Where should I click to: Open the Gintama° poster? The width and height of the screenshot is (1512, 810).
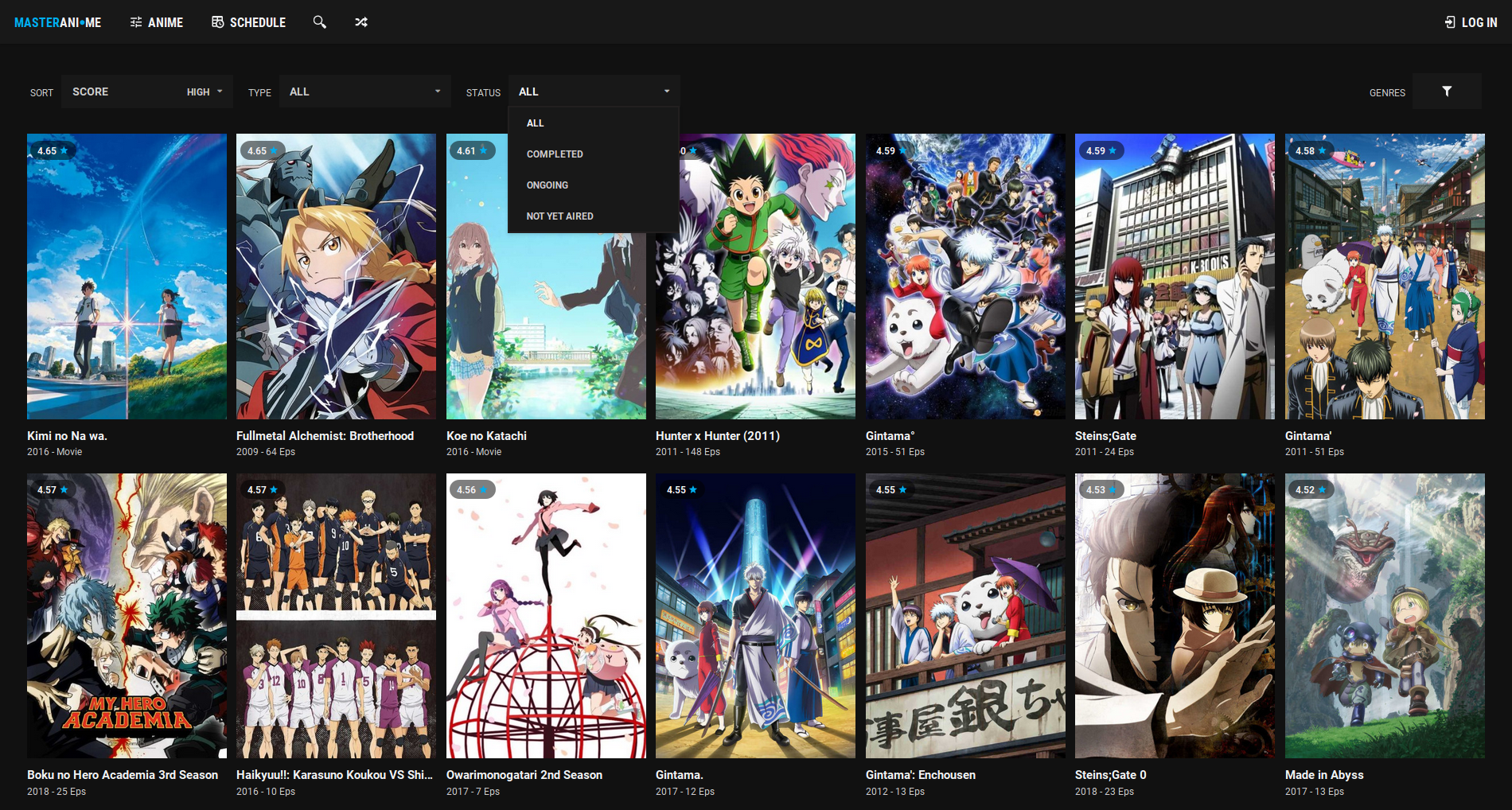pyautogui.click(x=965, y=276)
